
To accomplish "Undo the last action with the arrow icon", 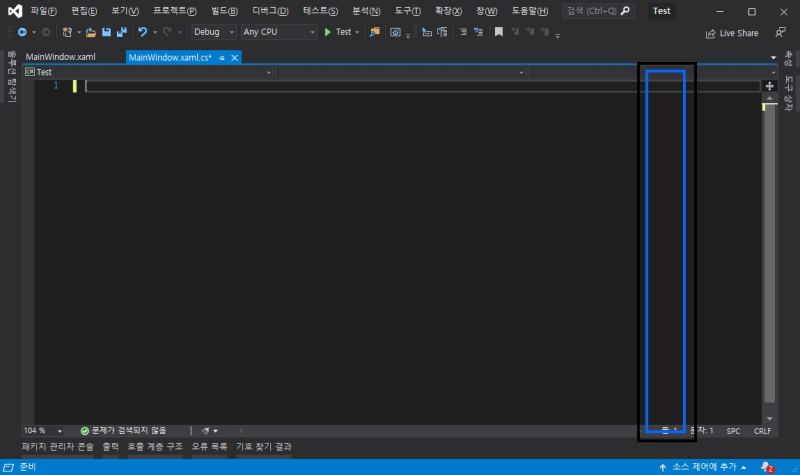I will pos(142,32).
